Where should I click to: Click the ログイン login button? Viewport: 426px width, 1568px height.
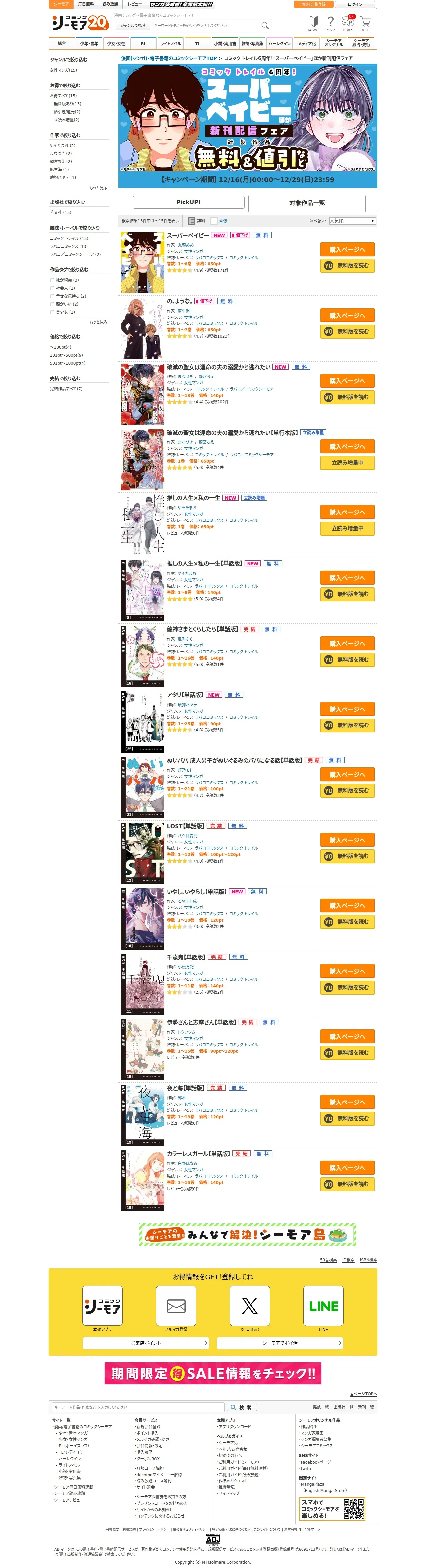(x=355, y=4)
